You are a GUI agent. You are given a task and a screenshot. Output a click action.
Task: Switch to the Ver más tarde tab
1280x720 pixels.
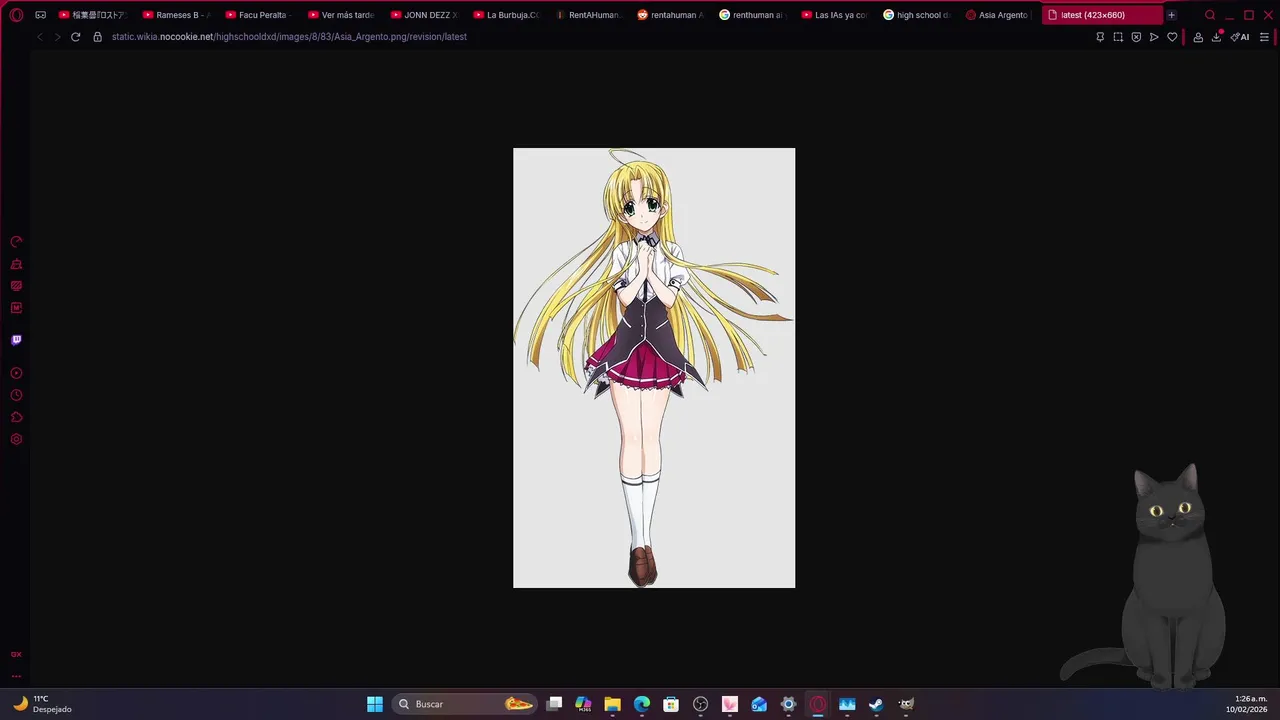(341, 15)
